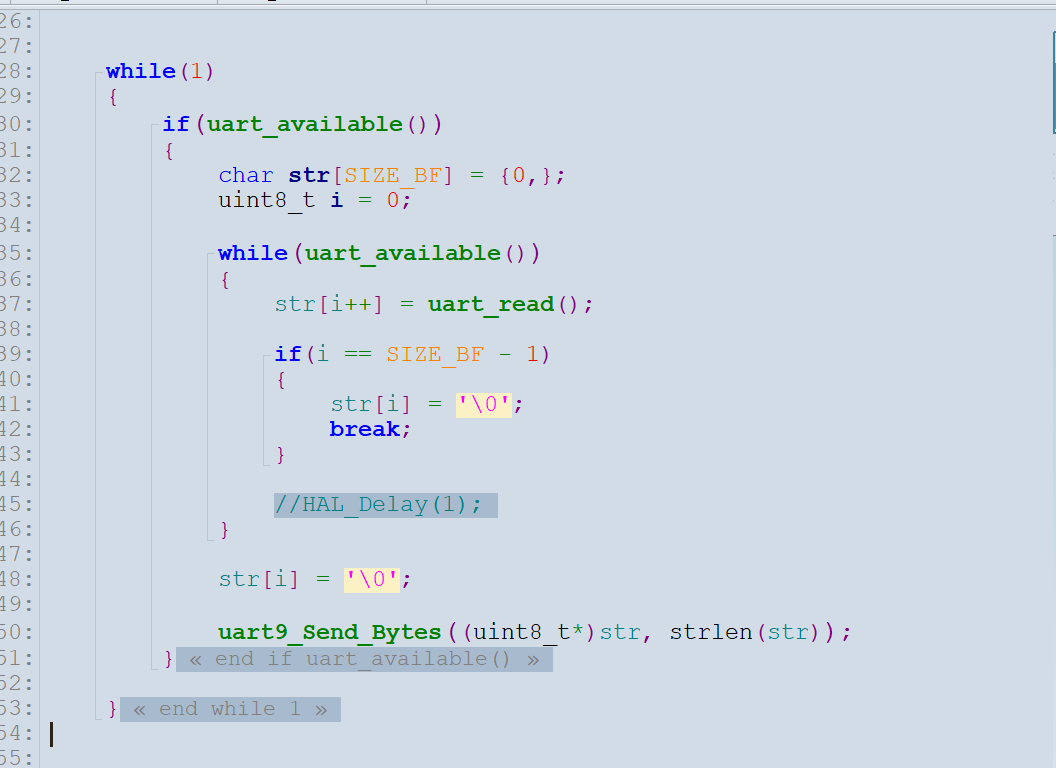
Task: Click the outer 'while' keyword before (1)
Action: tap(141, 71)
